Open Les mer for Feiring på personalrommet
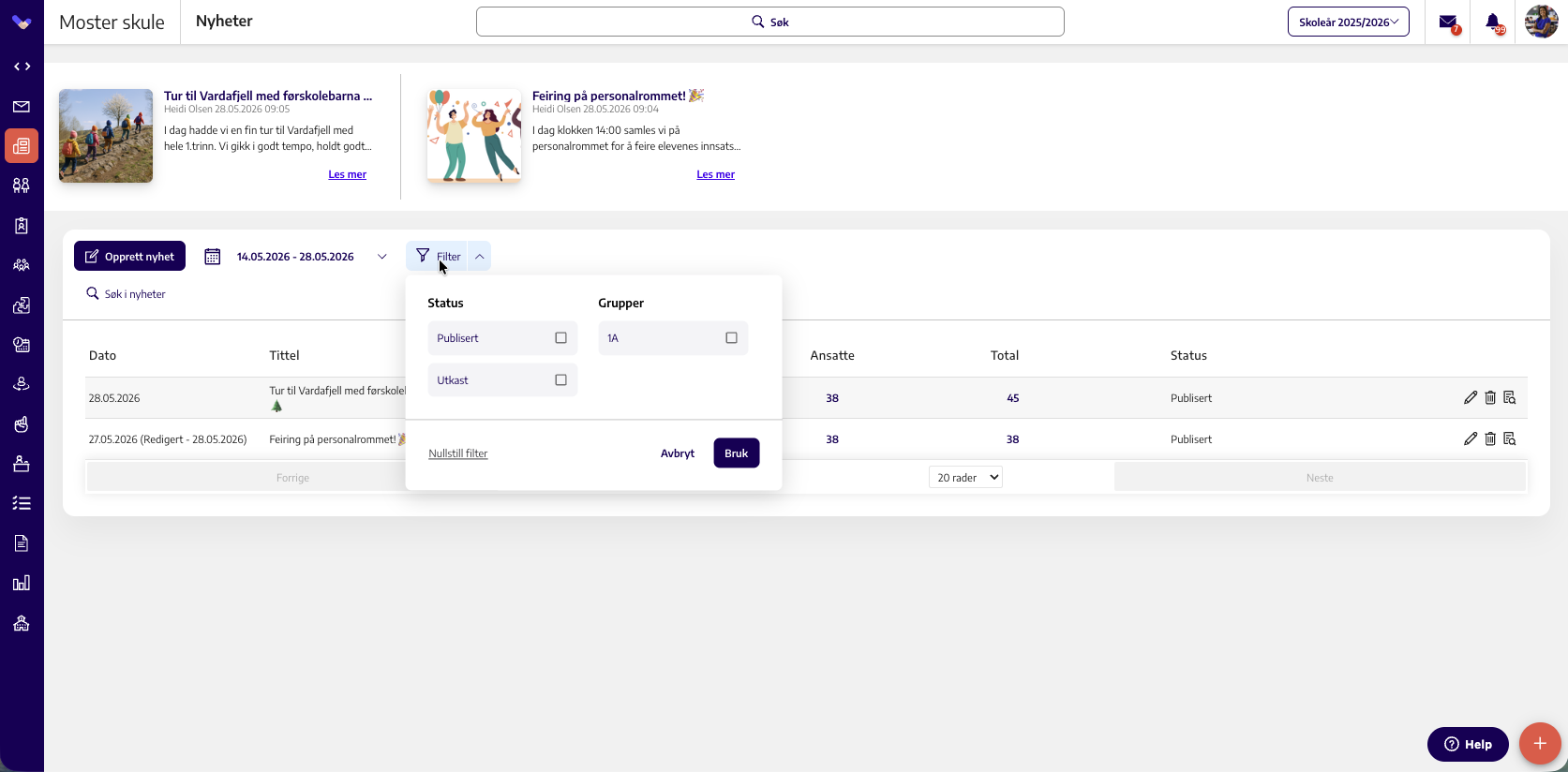 (x=716, y=174)
